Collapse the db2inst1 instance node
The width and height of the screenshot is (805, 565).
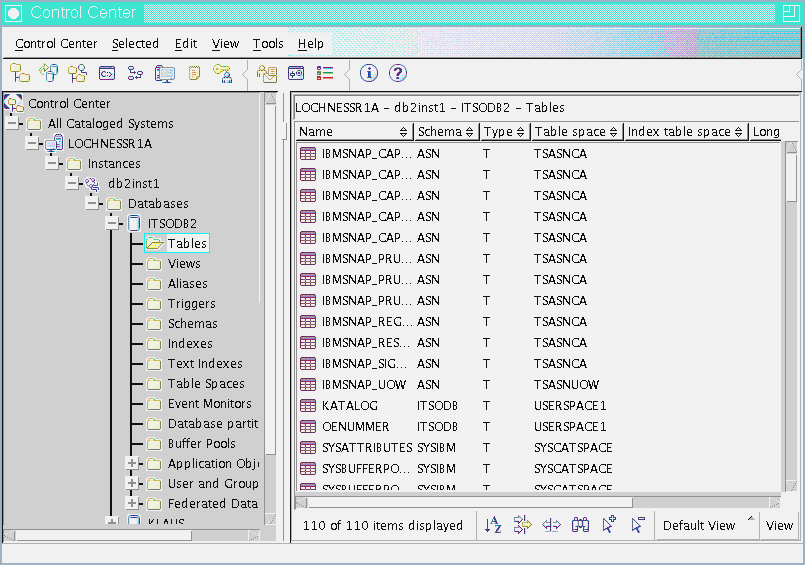click(x=72, y=183)
